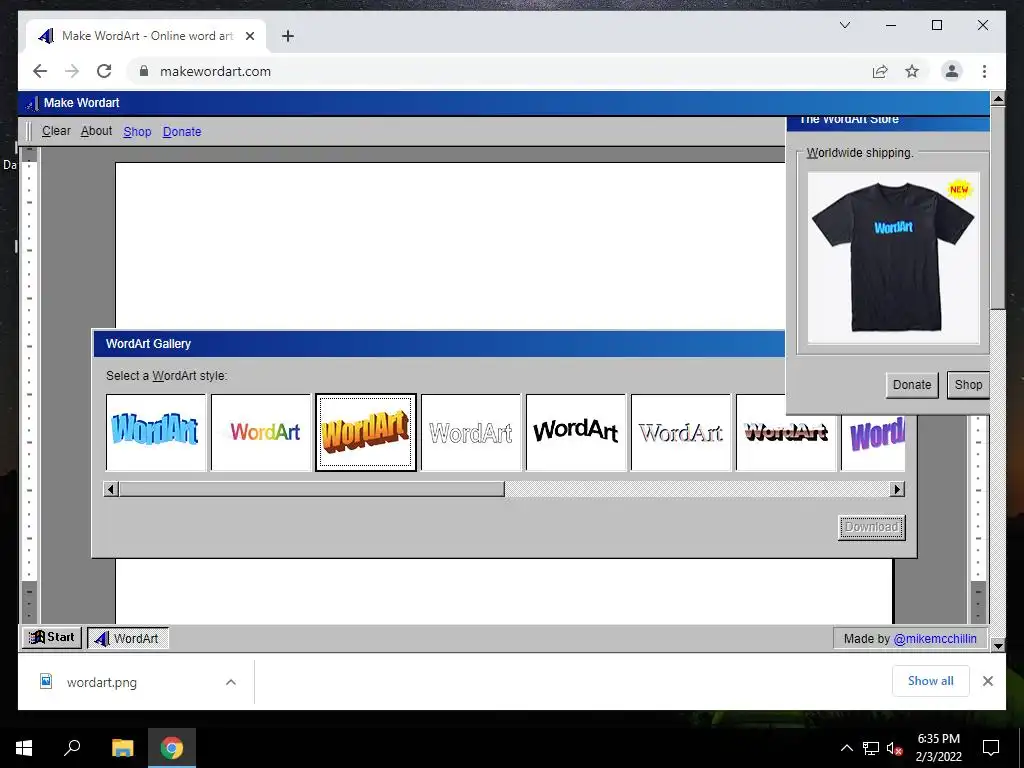Image resolution: width=1024 pixels, height=768 pixels.
Task: Show hidden system tray icons
Action: [x=846, y=748]
